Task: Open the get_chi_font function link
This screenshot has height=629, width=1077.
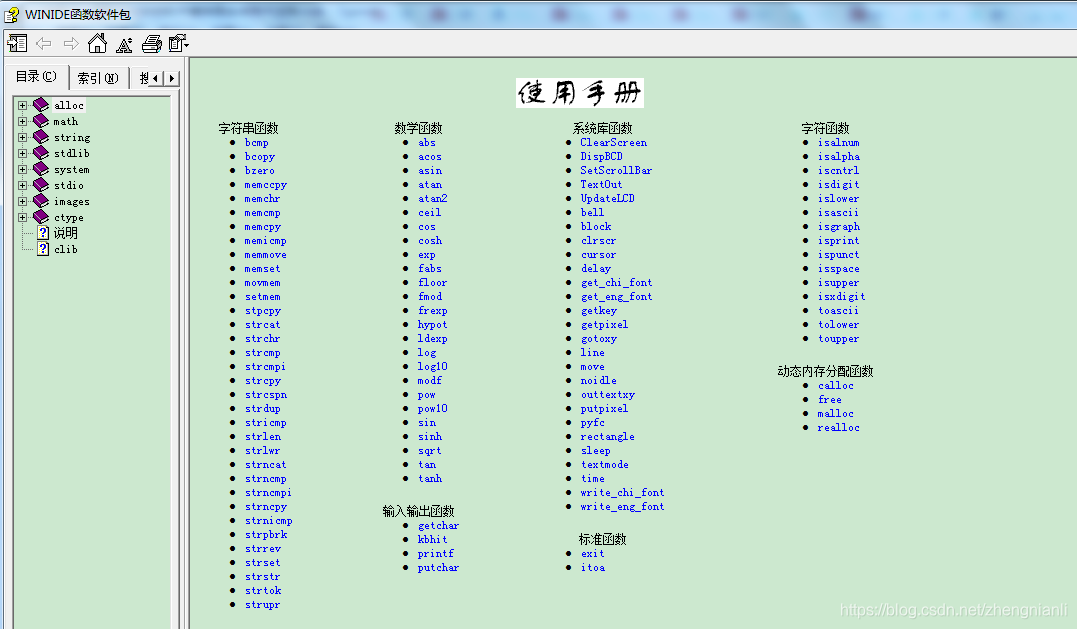Action: 617,283
